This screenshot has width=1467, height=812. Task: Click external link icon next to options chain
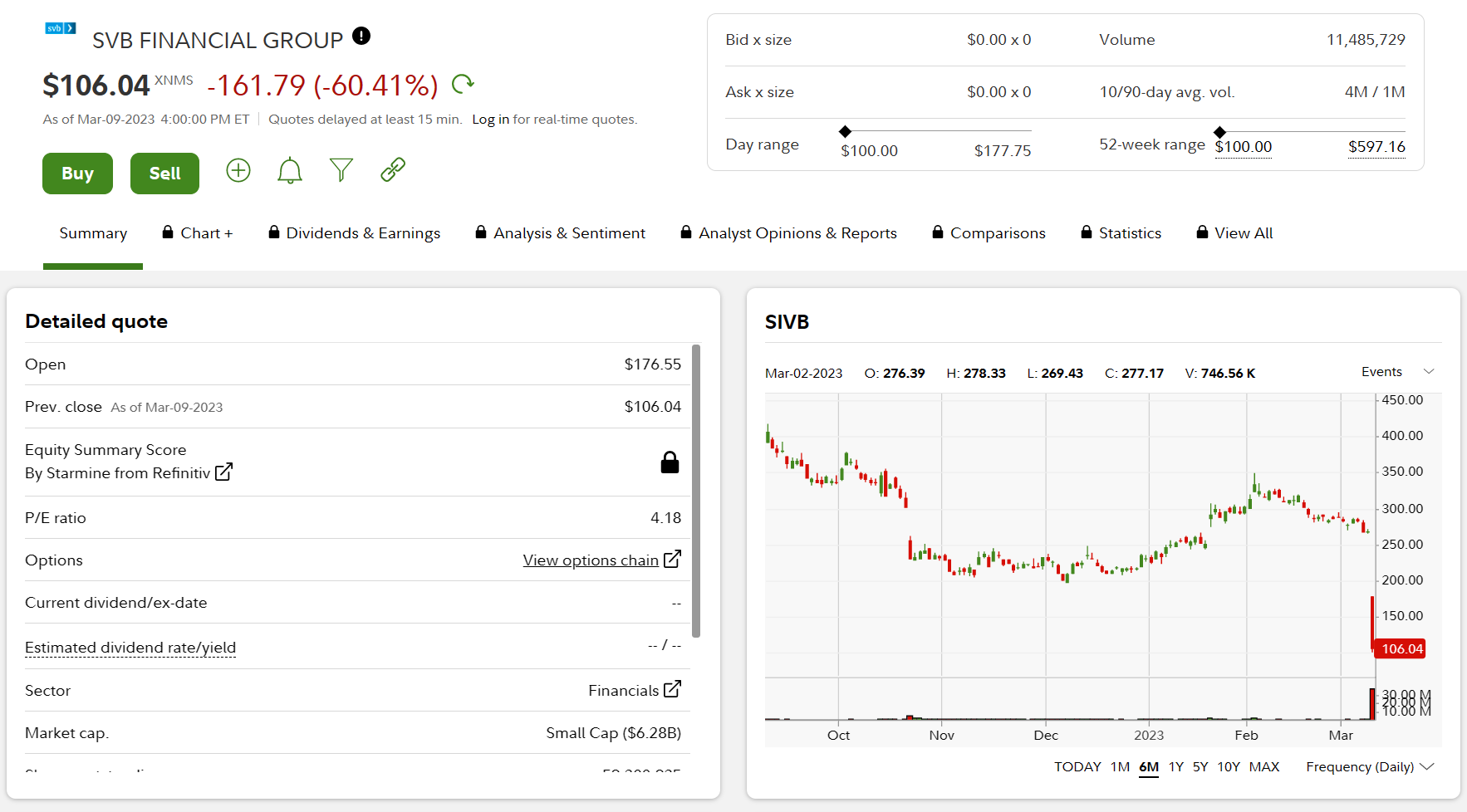(672, 559)
